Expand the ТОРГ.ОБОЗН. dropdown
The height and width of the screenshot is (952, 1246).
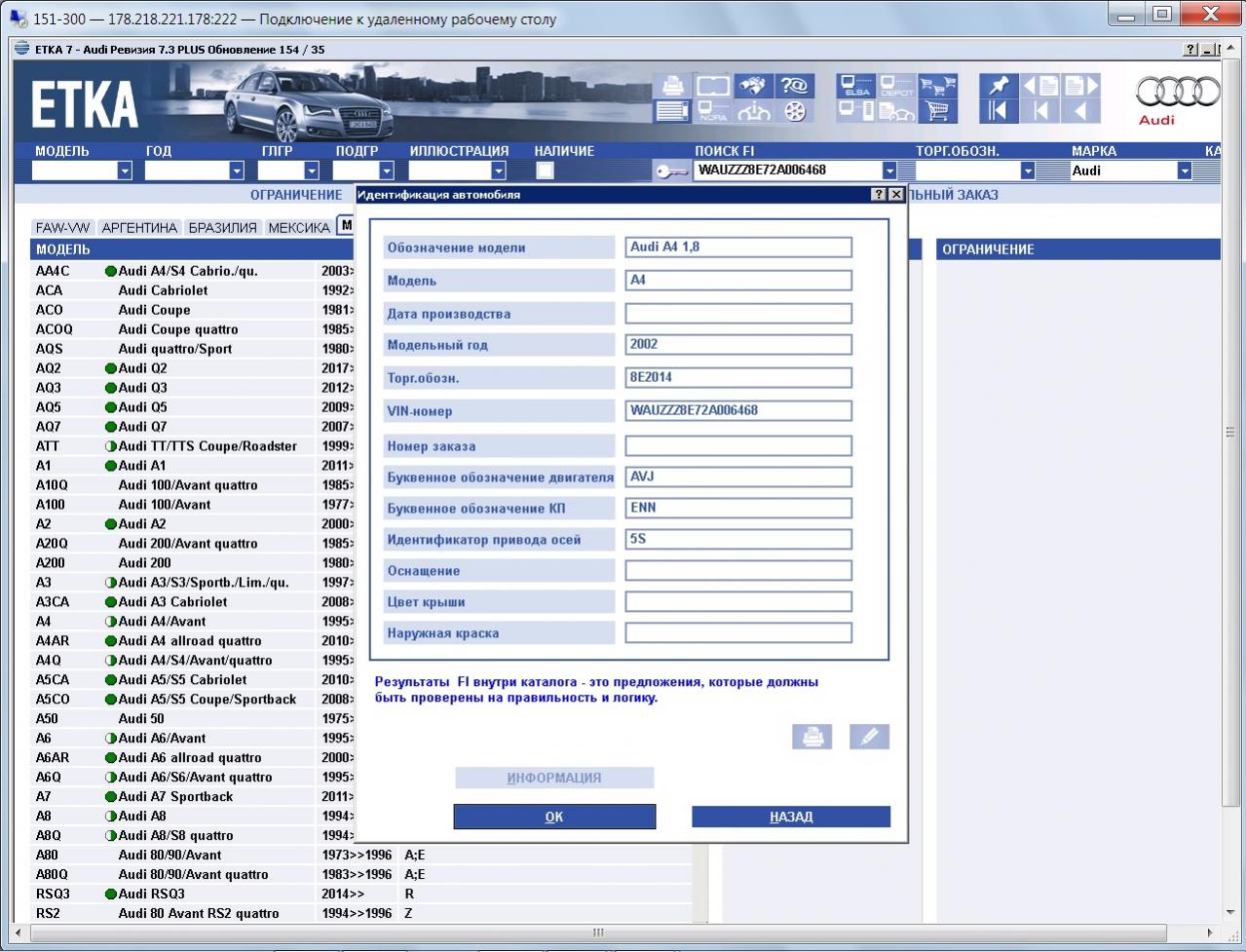coord(1027,171)
